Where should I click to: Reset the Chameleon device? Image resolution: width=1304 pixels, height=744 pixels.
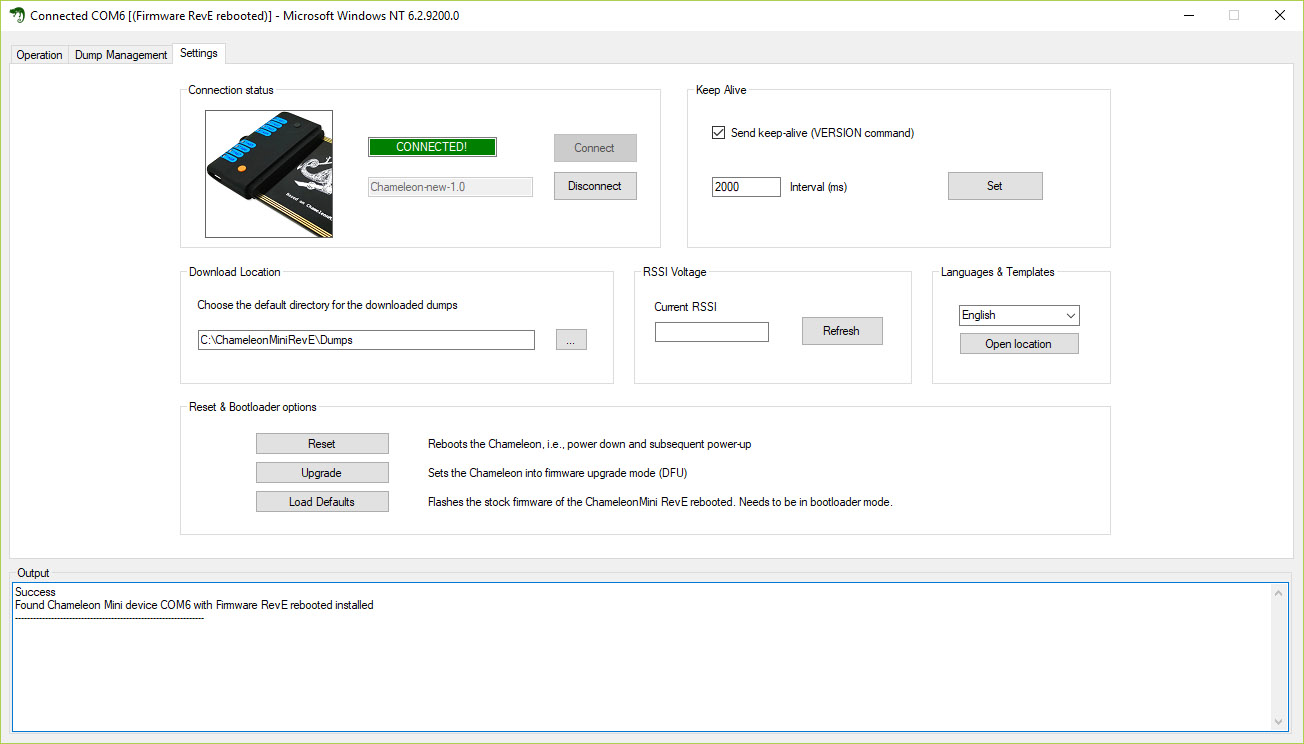coord(322,444)
